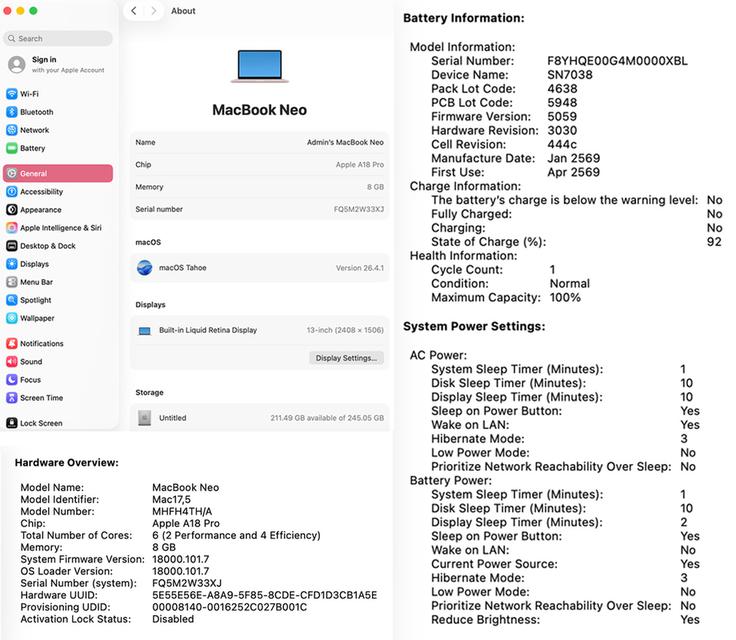Select the Screen Time sidebar item
Image resolution: width=736 pixels, height=640 pixels.
tap(35, 398)
